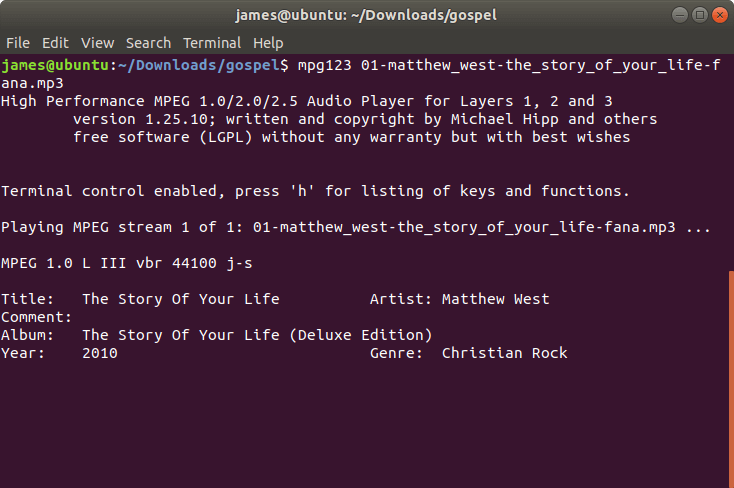Open the Search menu

[148, 43]
